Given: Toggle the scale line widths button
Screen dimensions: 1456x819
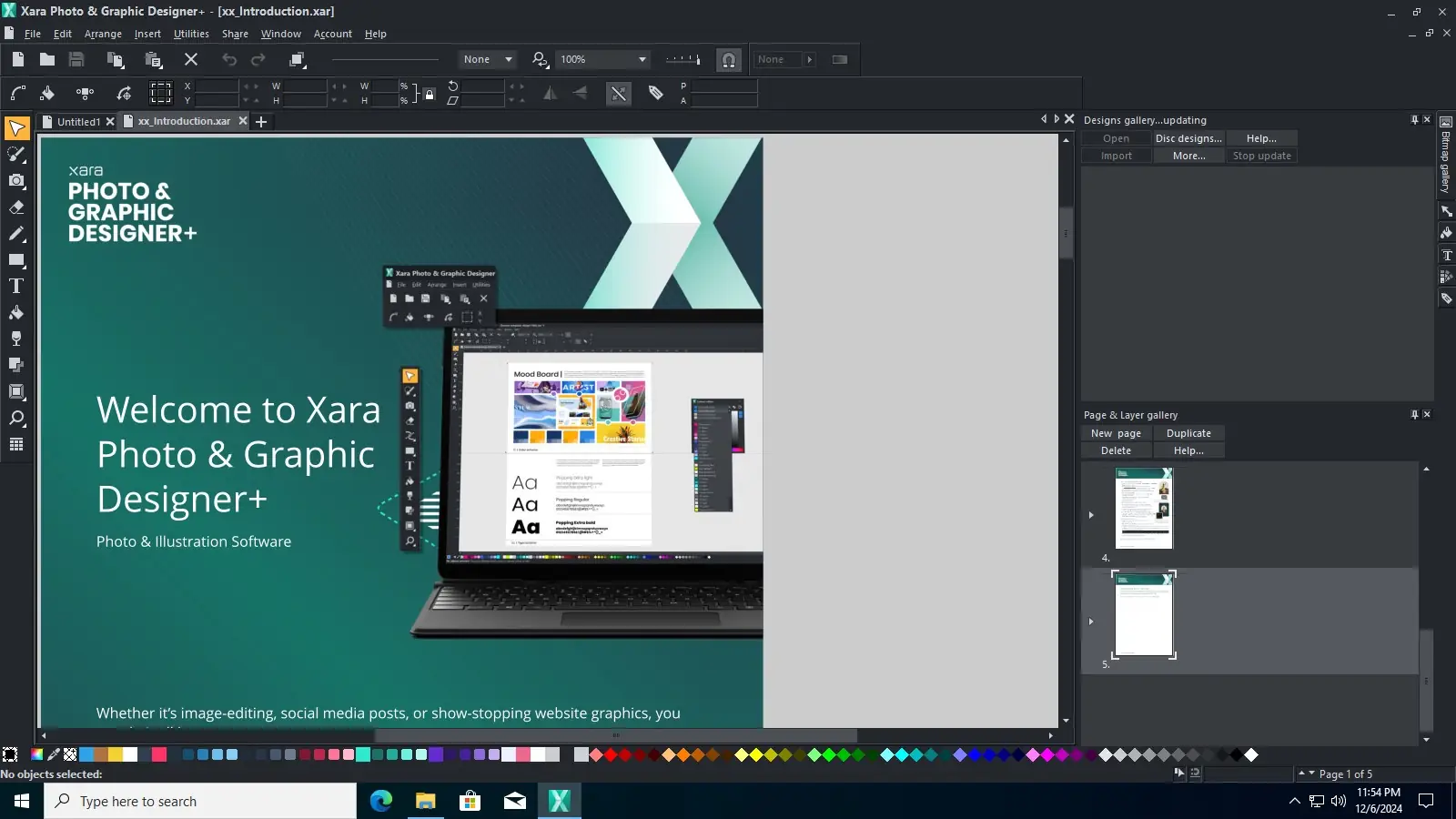Looking at the screenshot, I should coord(619,93).
